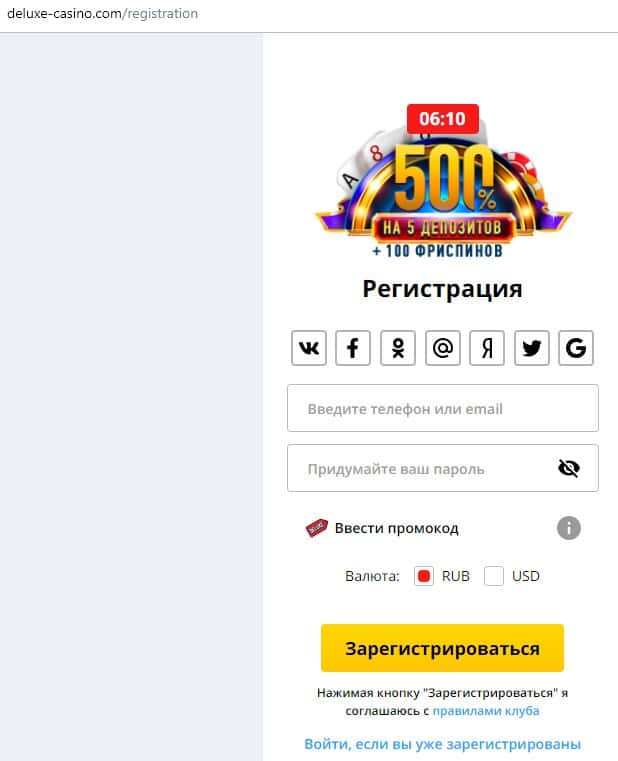Screen dimensions: 618x761
Task: Open the promo code info icon
Action: click(568, 528)
